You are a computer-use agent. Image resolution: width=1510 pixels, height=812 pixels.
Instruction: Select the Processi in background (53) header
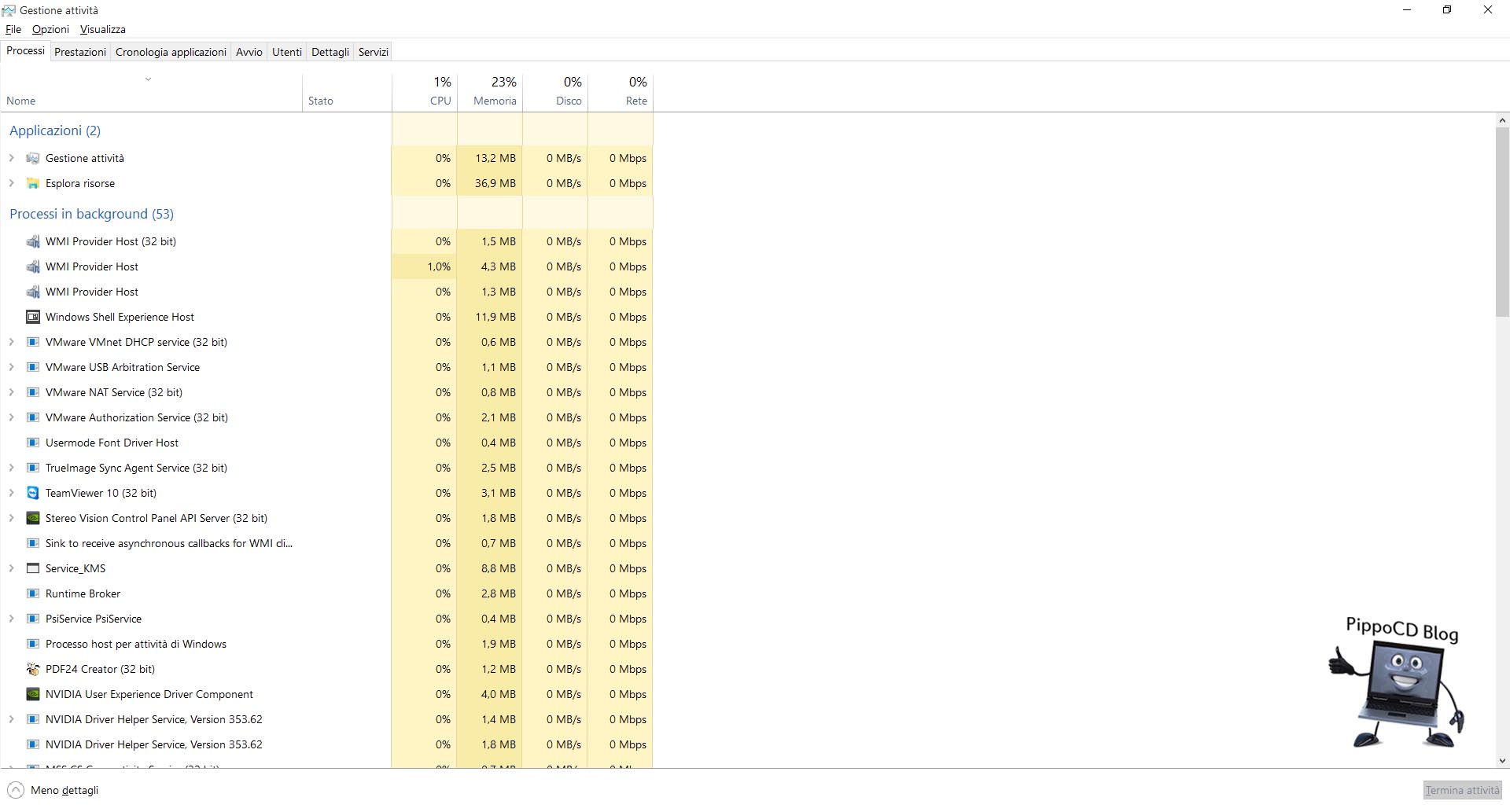point(91,214)
